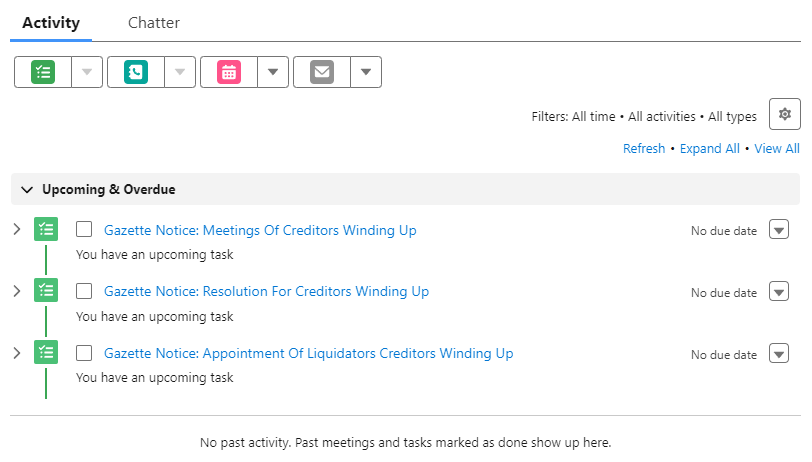The width and height of the screenshot is (812, 462).
Task: Click the gray Email envelope icon
Action: (322, 72)
